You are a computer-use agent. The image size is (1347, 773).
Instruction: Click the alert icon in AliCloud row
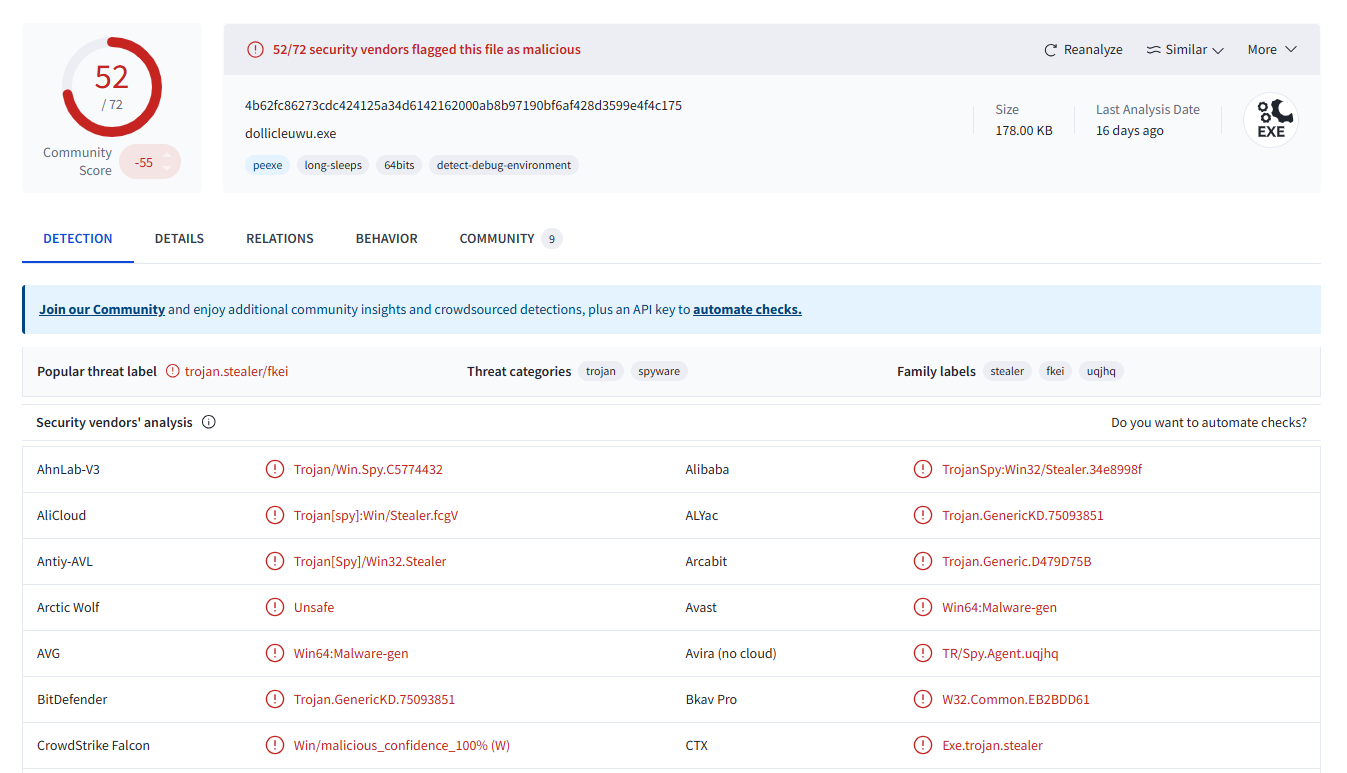(x=275, y=515)
